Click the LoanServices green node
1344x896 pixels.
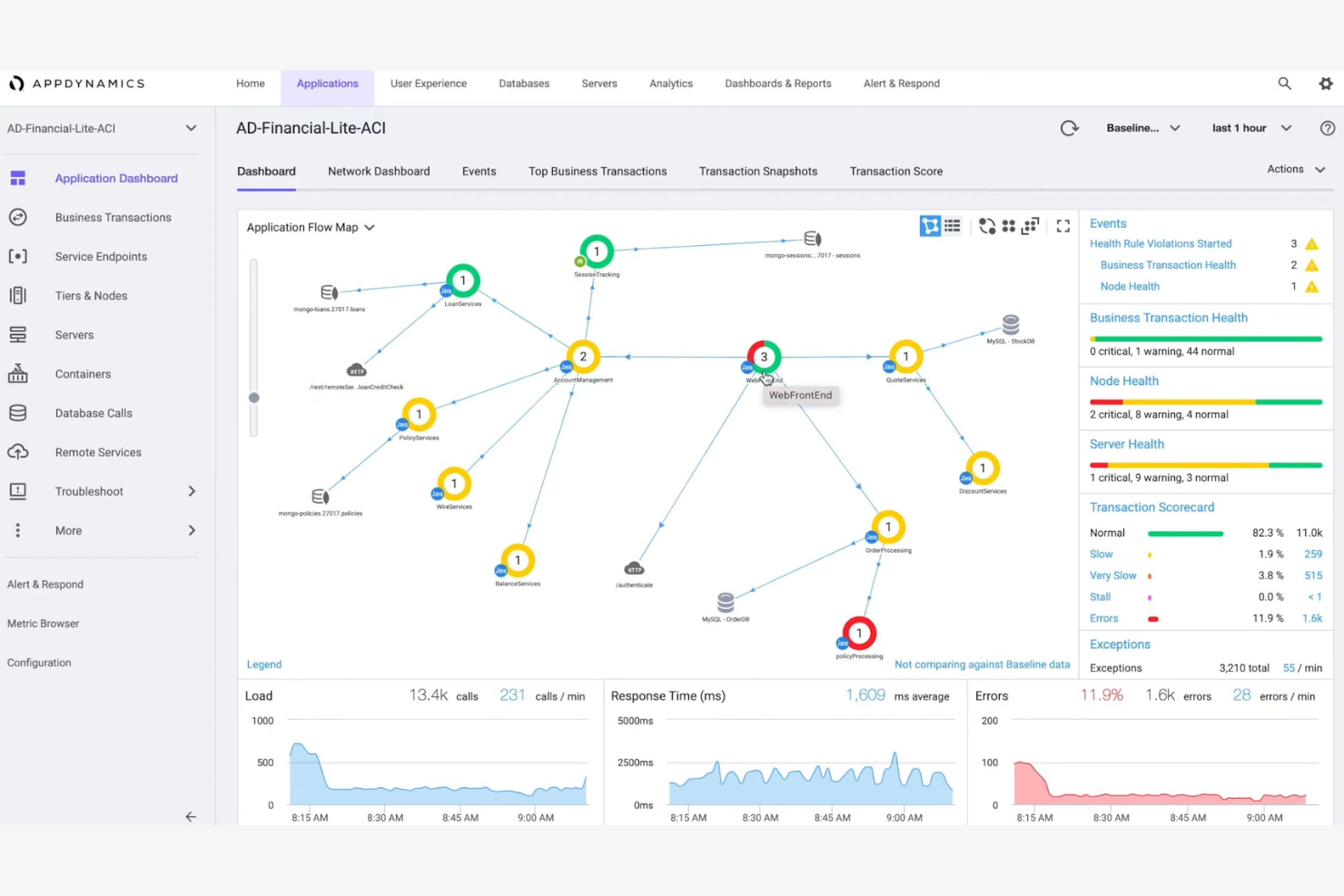click(463, 281)
